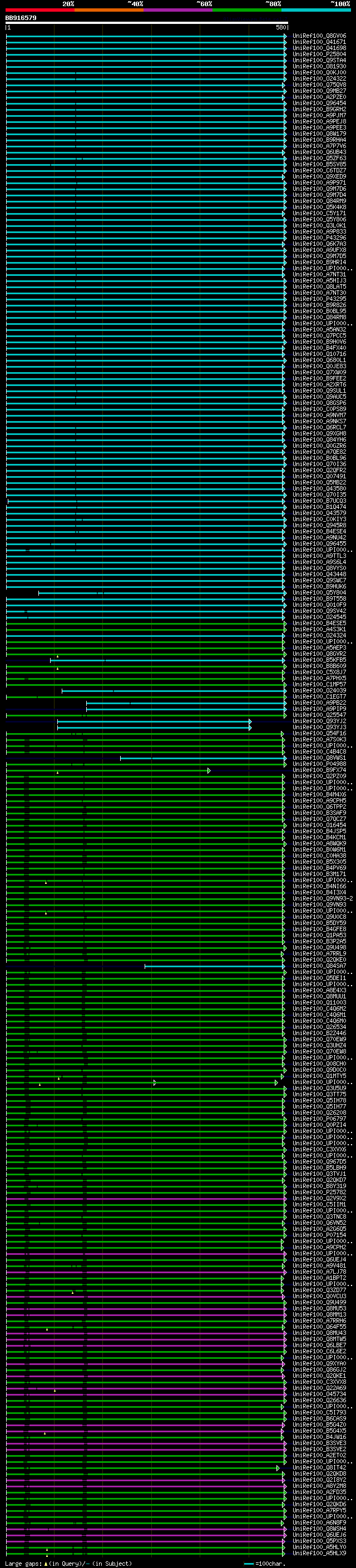Select the UniRef100_A2PZE0 label

tap(319, 97)
